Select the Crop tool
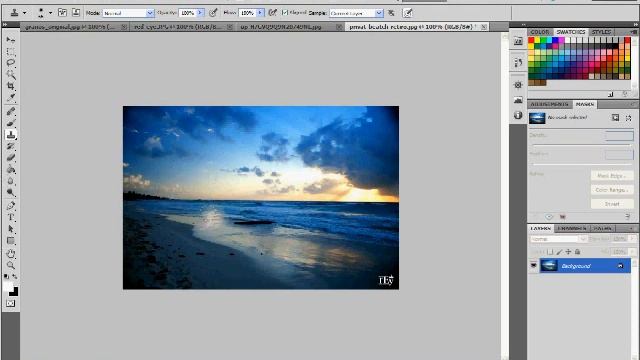 coord(11,86)
